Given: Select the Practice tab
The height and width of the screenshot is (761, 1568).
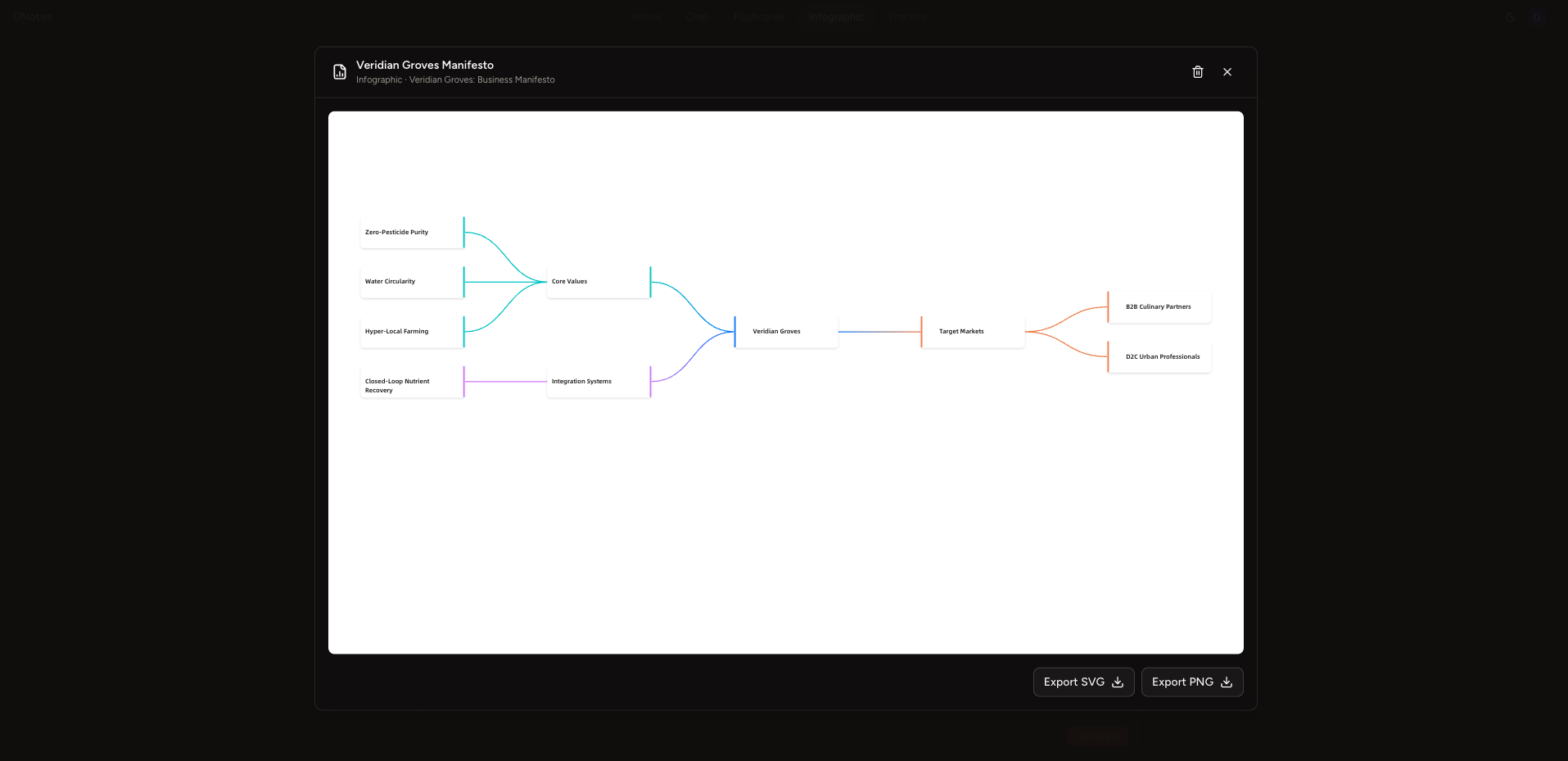Looking at the screenshot, I should pos(907,16).
